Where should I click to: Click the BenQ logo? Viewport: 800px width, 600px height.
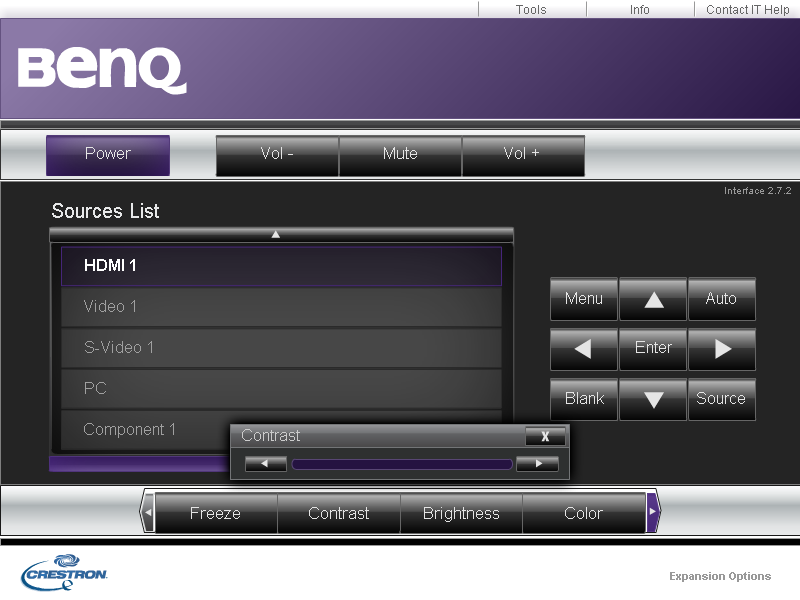(102, 70)
